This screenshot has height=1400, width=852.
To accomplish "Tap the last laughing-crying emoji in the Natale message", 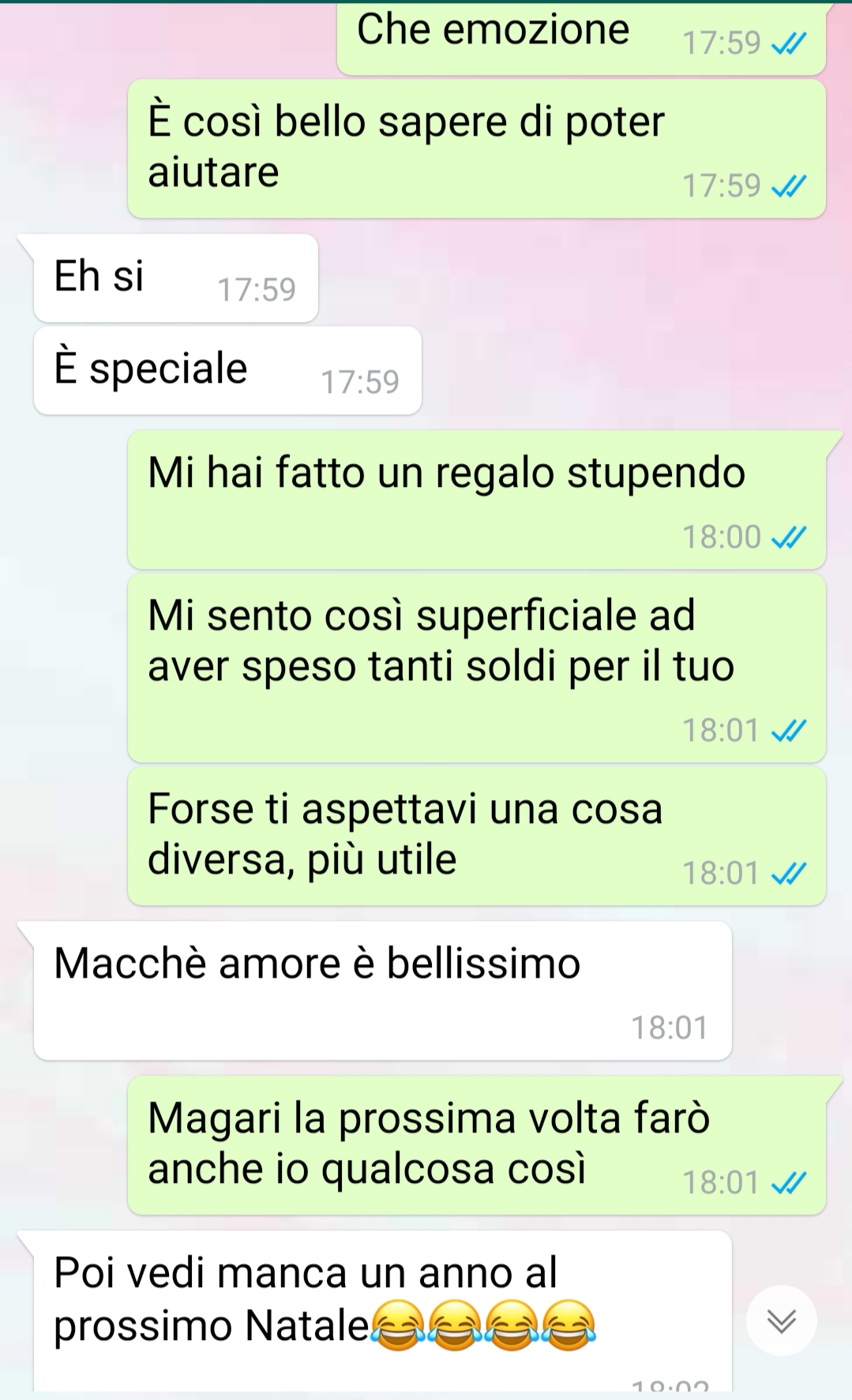I will (x=569, y=1325).
